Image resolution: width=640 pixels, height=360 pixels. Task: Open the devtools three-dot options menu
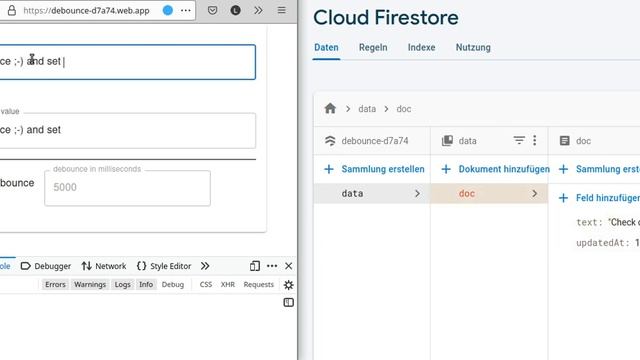tap(272, 266)
